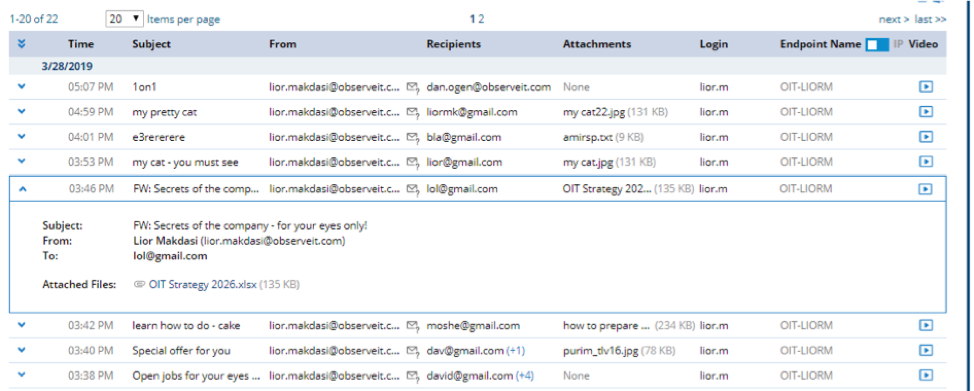Image resolution: width=974 pixels, height=391 pixels.
Task: Click the next > pagination link
Action: point(894,19)
